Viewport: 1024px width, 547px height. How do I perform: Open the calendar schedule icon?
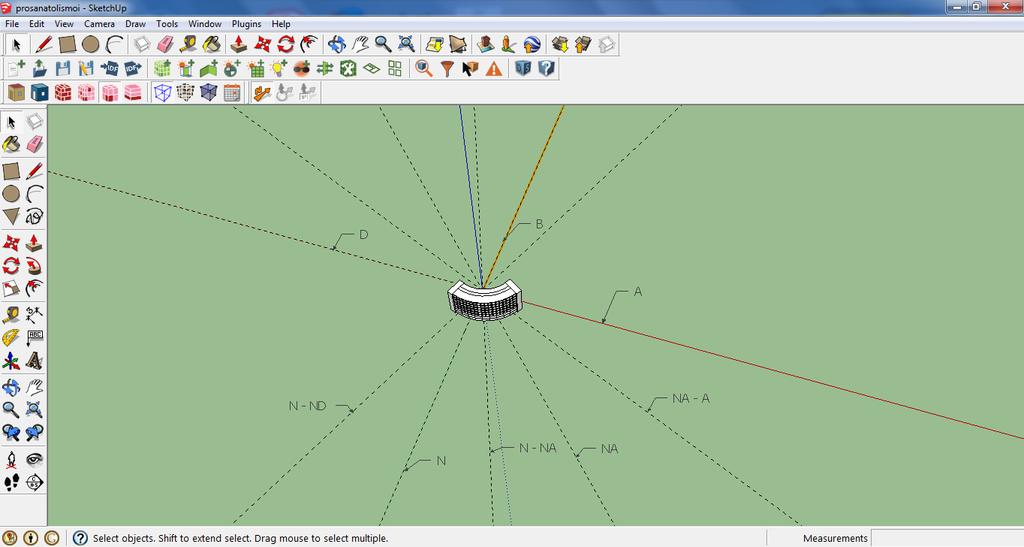[x=232, y=92]
